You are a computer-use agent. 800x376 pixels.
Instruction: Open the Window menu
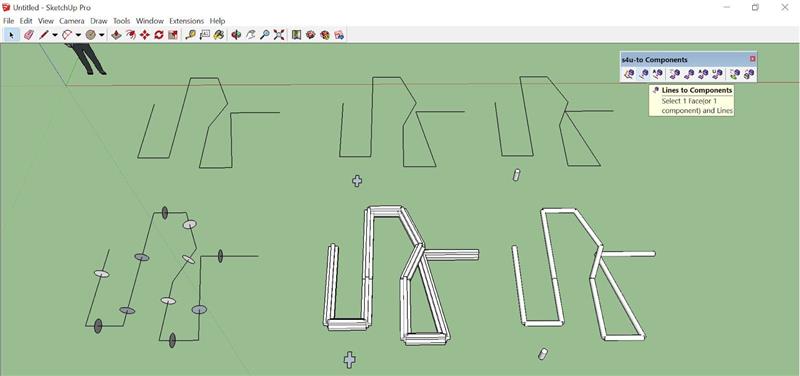click(150, 21)
